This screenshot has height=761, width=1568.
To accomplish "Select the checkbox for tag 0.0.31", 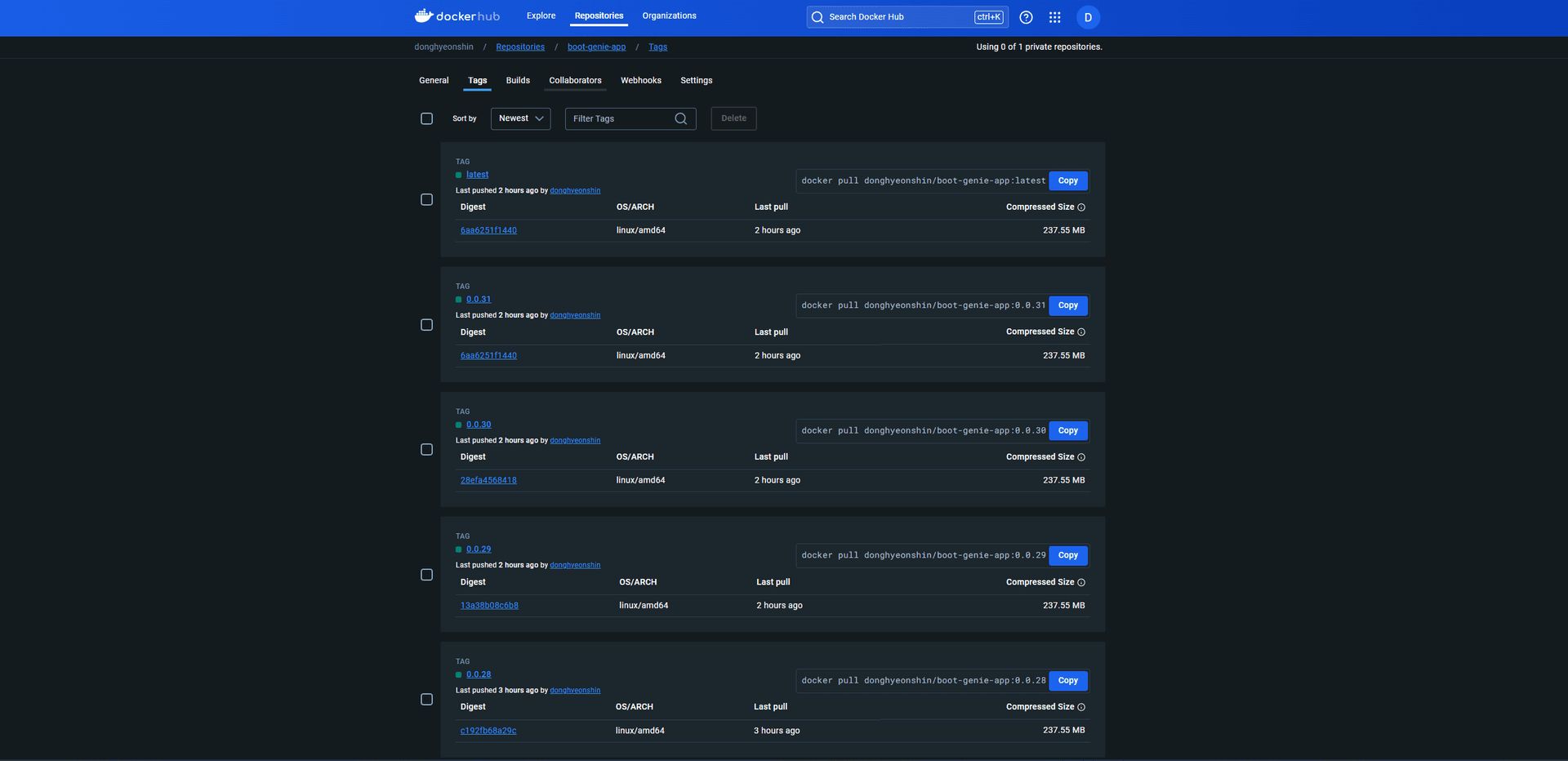I will 426,325.
